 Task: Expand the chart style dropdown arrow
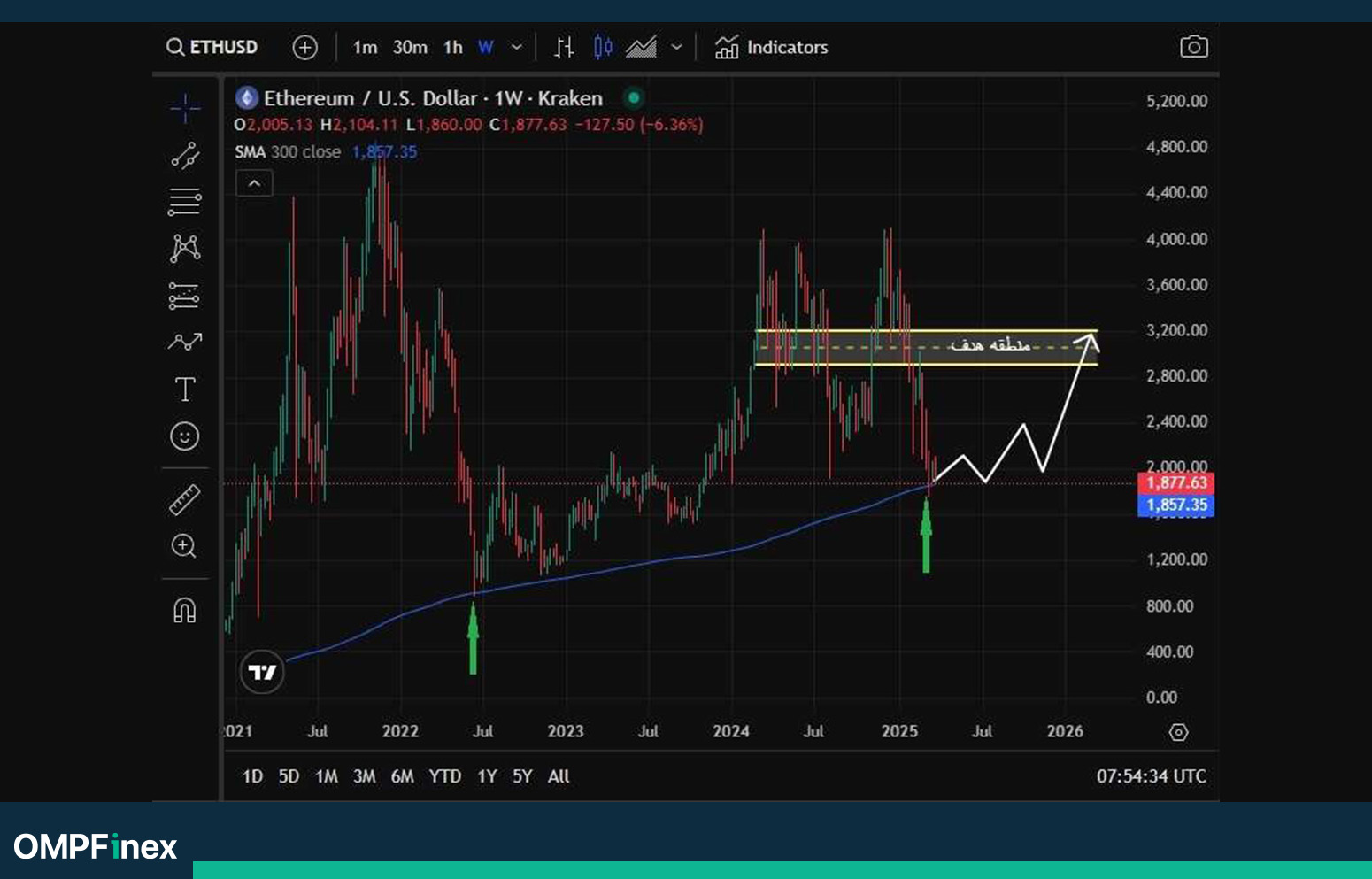click(x=677, y=47)
